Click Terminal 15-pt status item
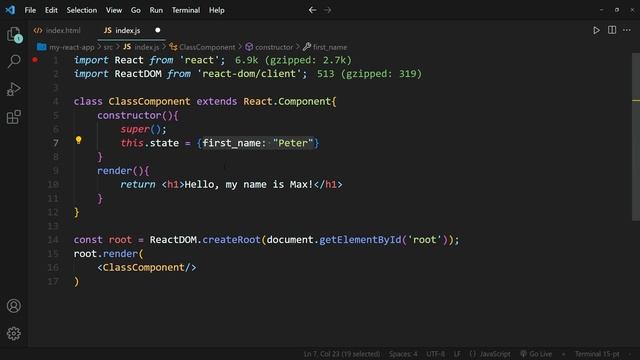Viewport: 640px width, 360px height. [597, 354]
